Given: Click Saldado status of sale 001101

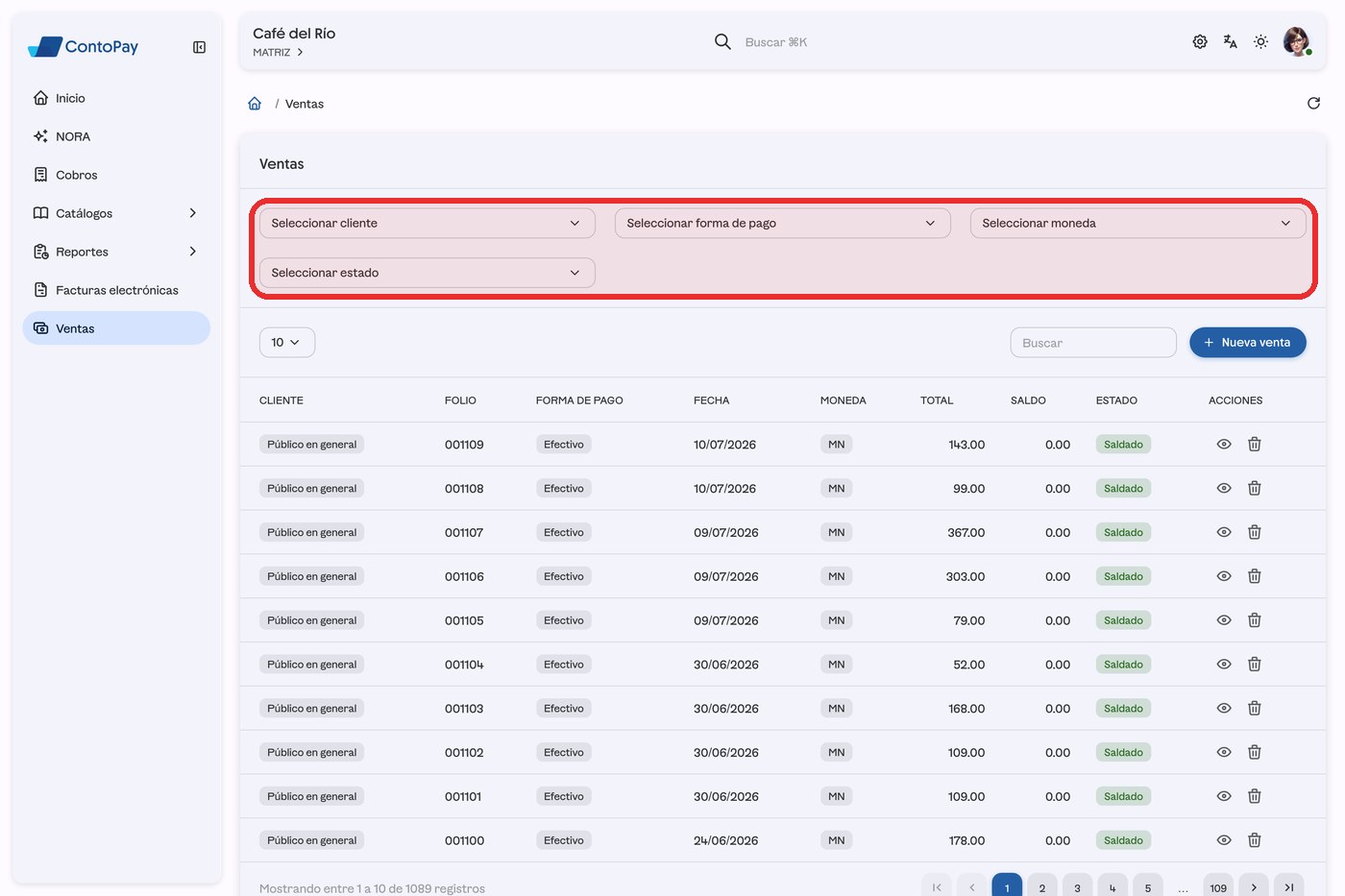Looking at the screenshot, I should pyautogui.click(x=1123, y=796).
